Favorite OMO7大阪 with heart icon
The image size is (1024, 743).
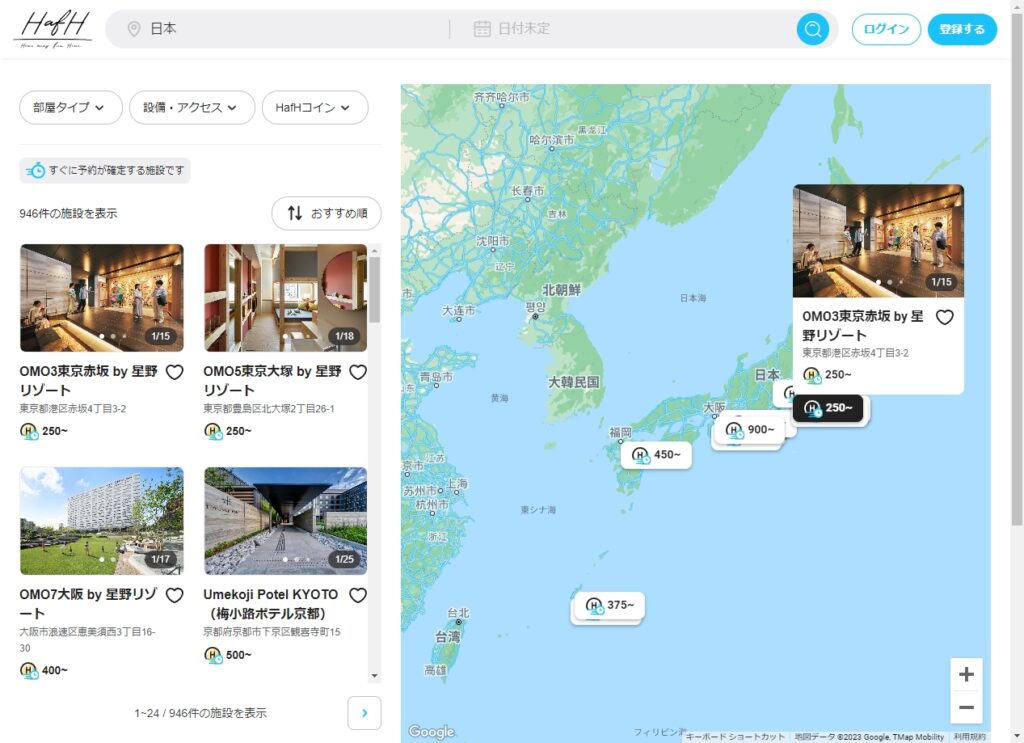pyautogui.click(x=174, y=595)
